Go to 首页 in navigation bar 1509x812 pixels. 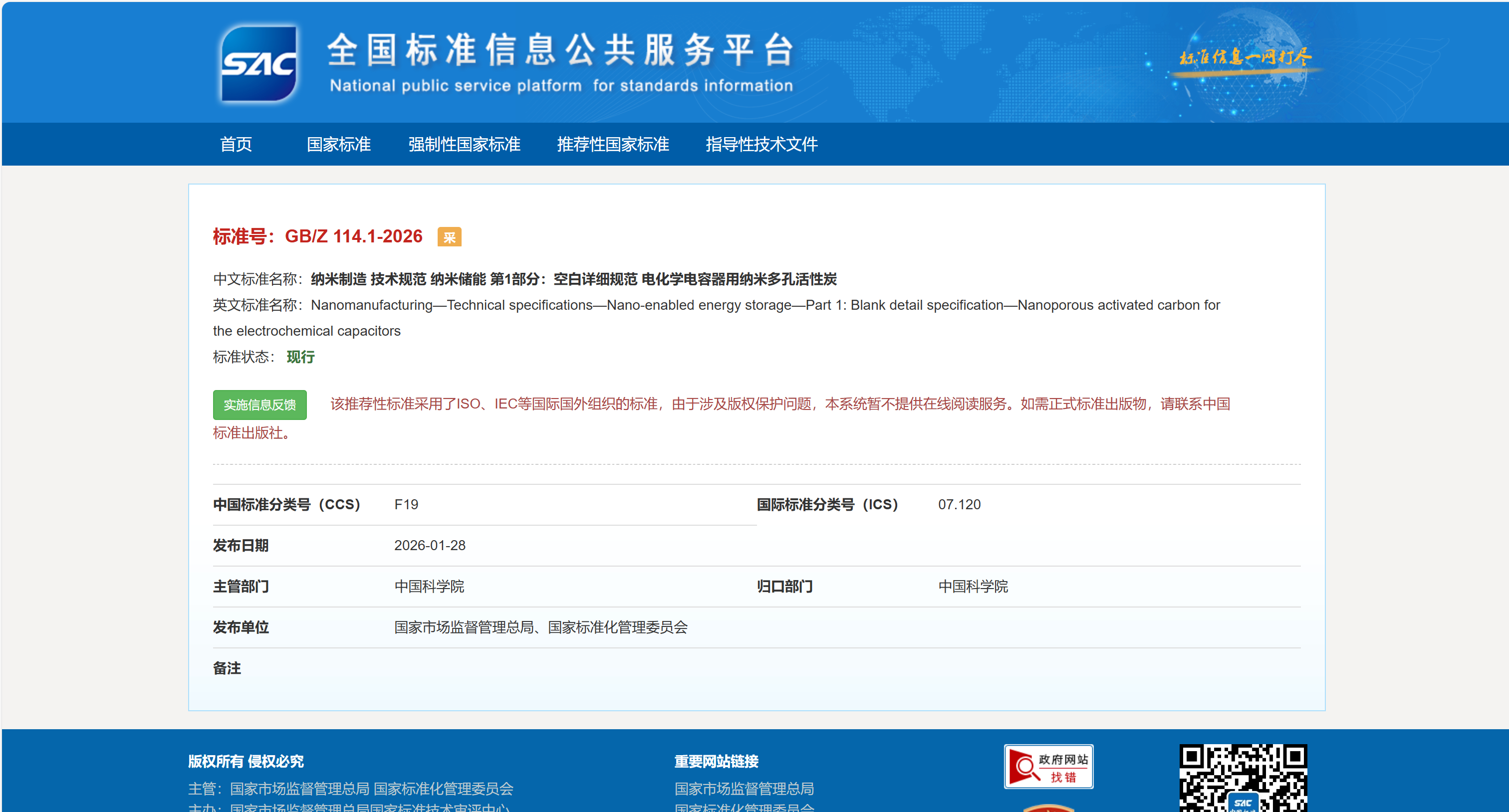(236, 144)
